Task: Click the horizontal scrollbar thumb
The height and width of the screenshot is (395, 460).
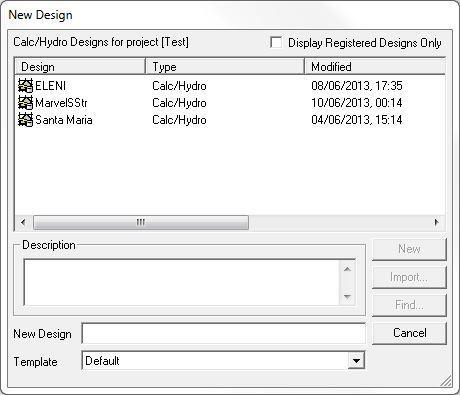Action: (x=141, y=222)
